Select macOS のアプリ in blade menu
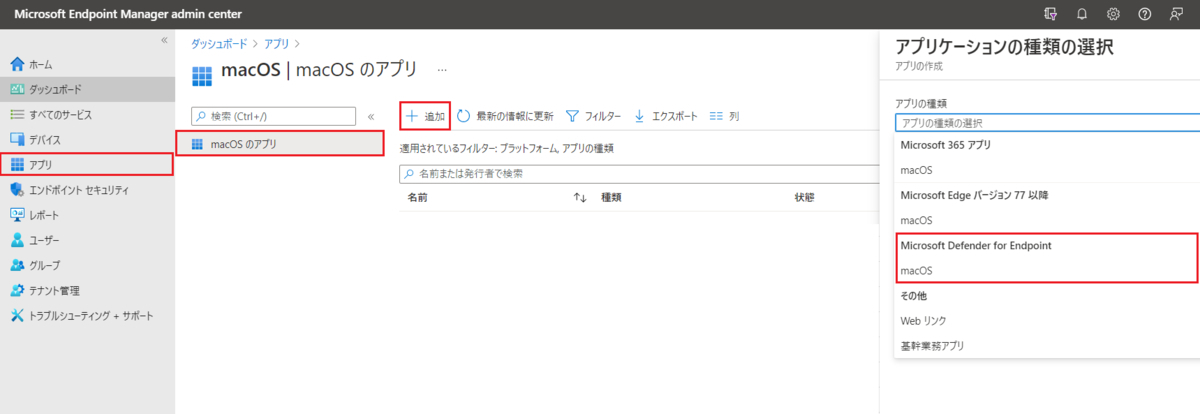 [x=280, y=144]
